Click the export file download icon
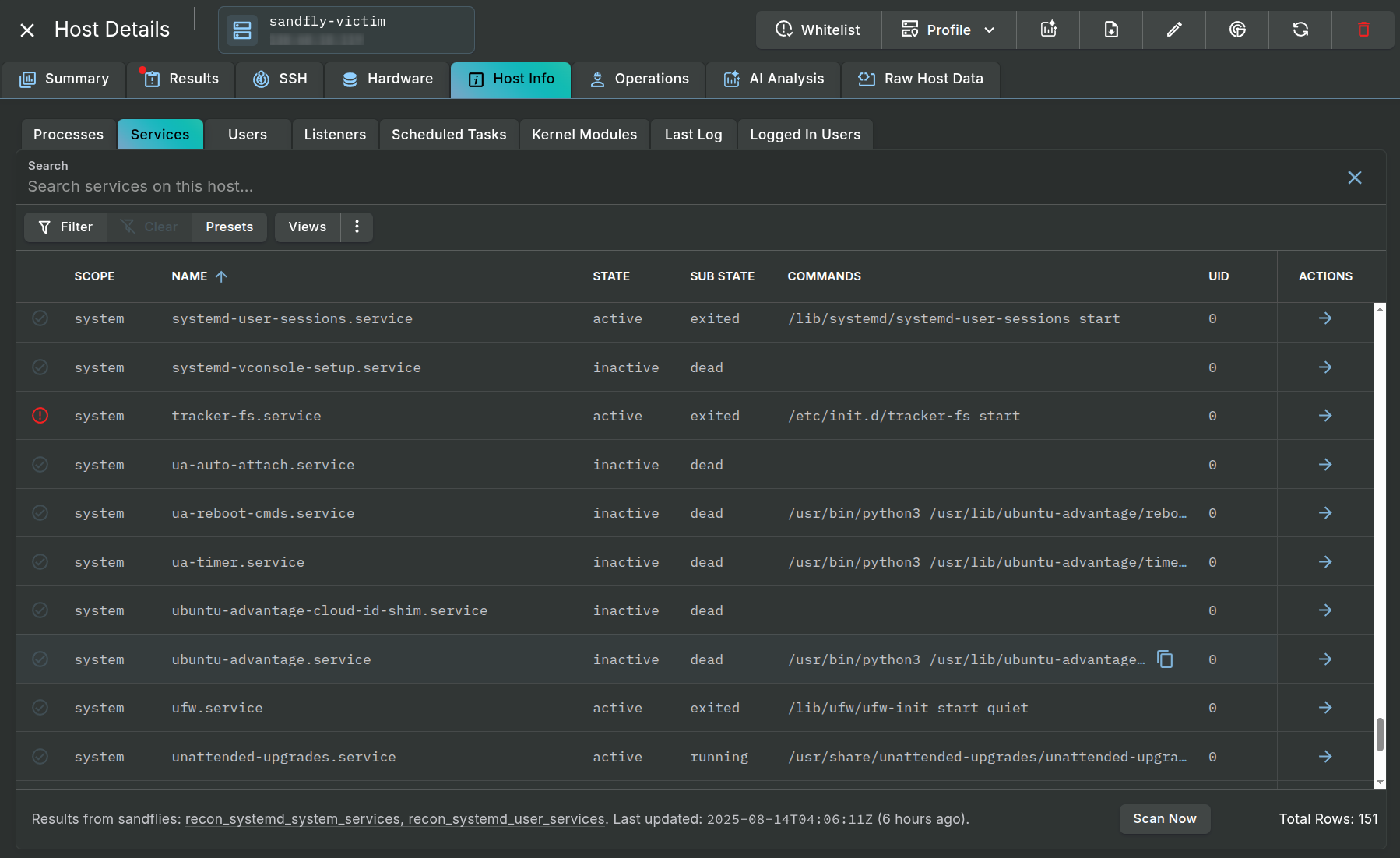Viewport: 1400px width, 858px height. pyautogui.click(x=1111, y=30)
